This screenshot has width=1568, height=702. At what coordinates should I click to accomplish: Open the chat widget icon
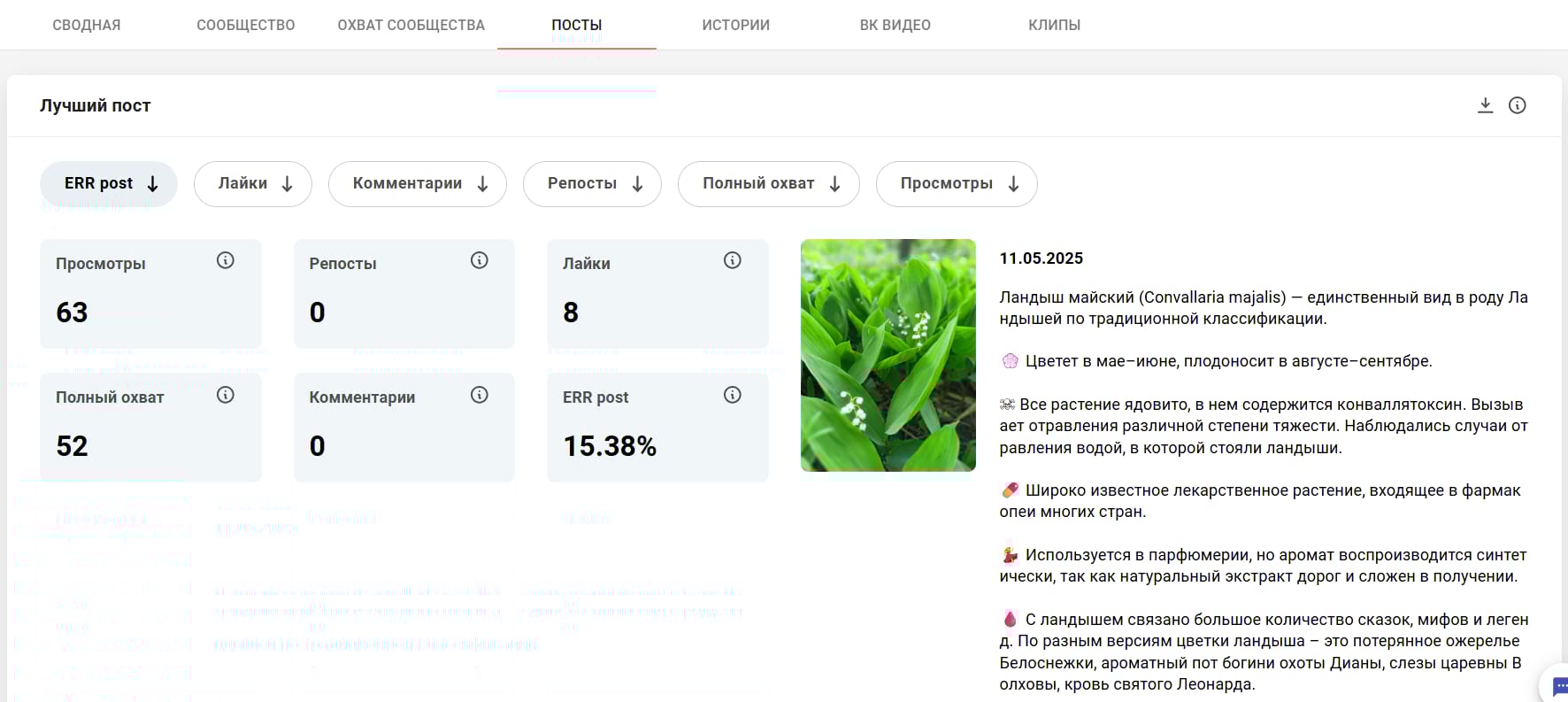[1558, 686]
